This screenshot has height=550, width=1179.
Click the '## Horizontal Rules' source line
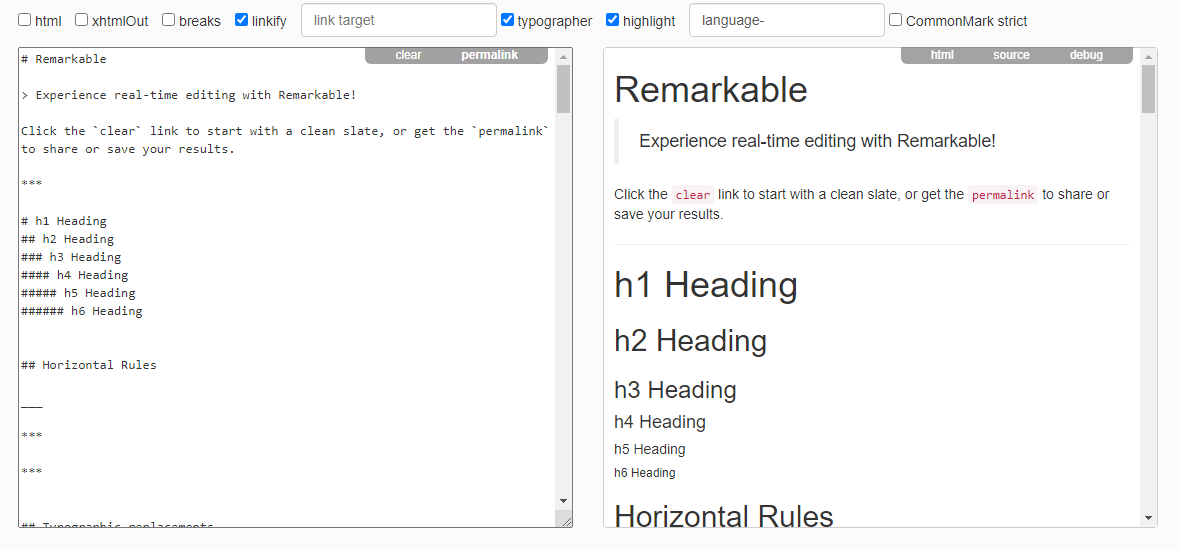(89, 365)
